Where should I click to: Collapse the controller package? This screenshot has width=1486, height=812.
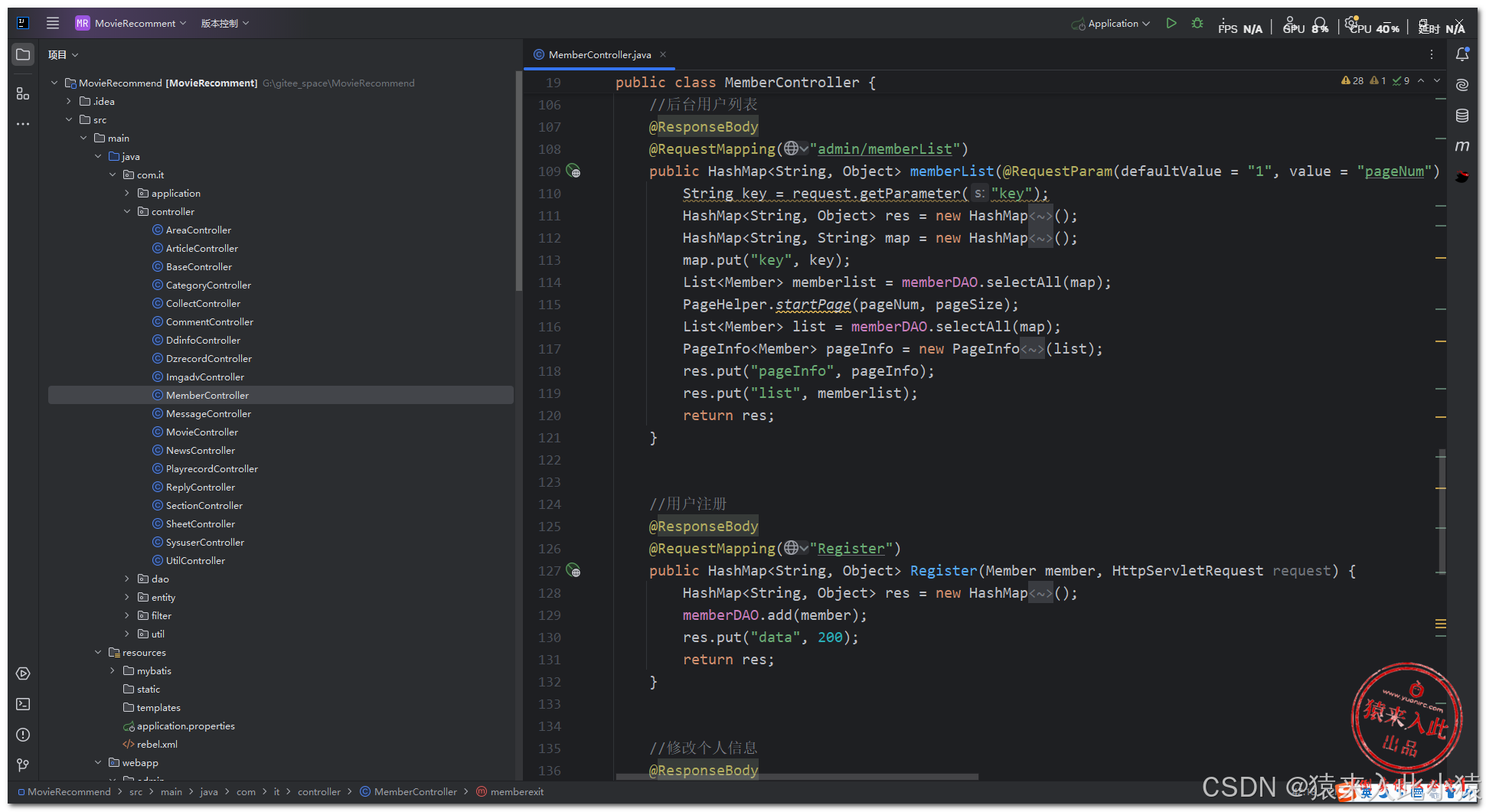127,211
